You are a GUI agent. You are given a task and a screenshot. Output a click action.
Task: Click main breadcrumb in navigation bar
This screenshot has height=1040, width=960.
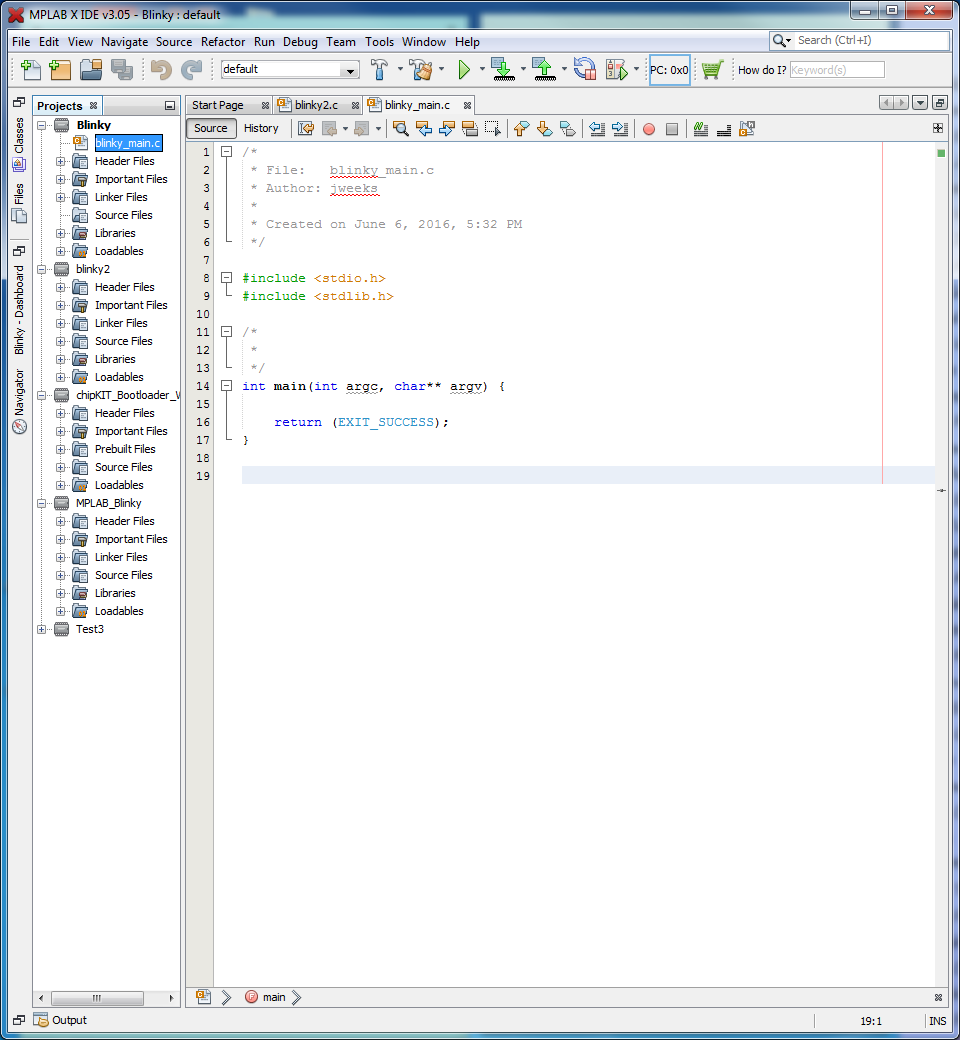(273, 997)
